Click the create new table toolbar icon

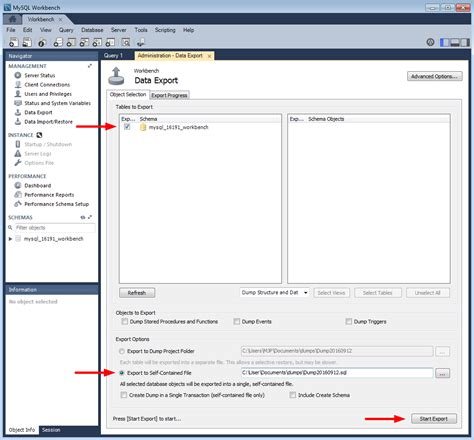pos(71,43)
